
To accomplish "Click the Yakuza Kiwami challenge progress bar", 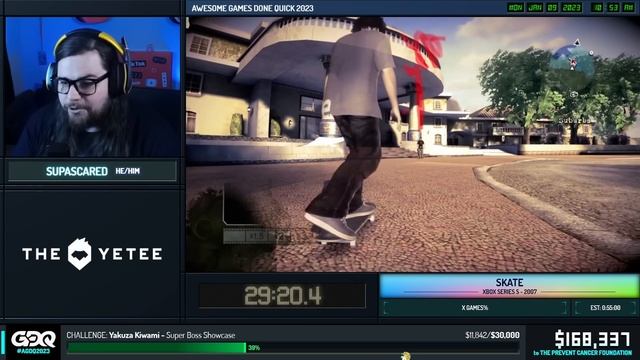I will click(293, 348).
